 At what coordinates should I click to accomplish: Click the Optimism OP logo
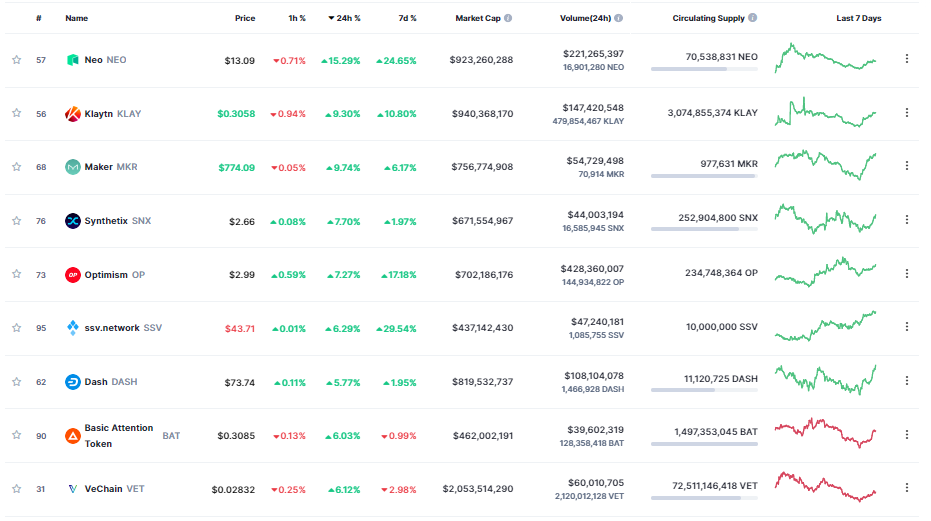[x=72, y=274]
